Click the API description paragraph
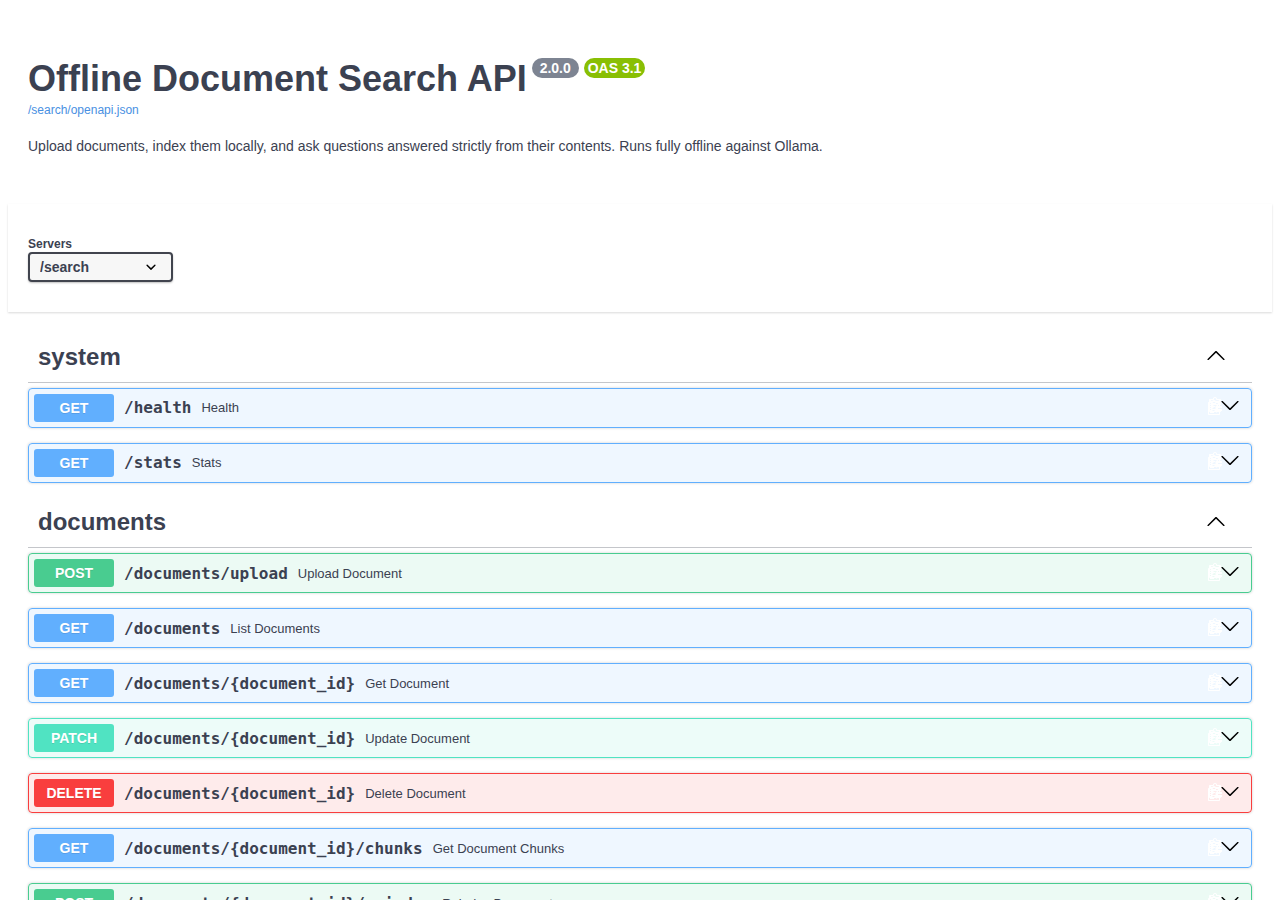 [x=425, y=146]
